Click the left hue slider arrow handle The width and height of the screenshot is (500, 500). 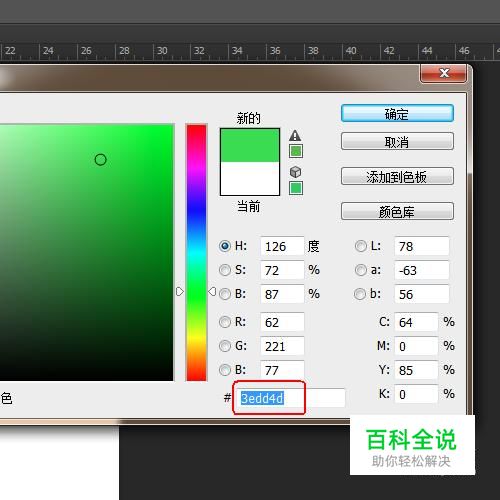tap(180, 292)
